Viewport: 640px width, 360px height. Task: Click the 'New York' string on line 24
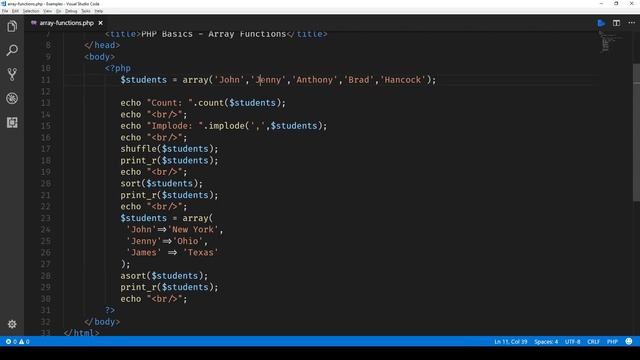tap(193, 229)
